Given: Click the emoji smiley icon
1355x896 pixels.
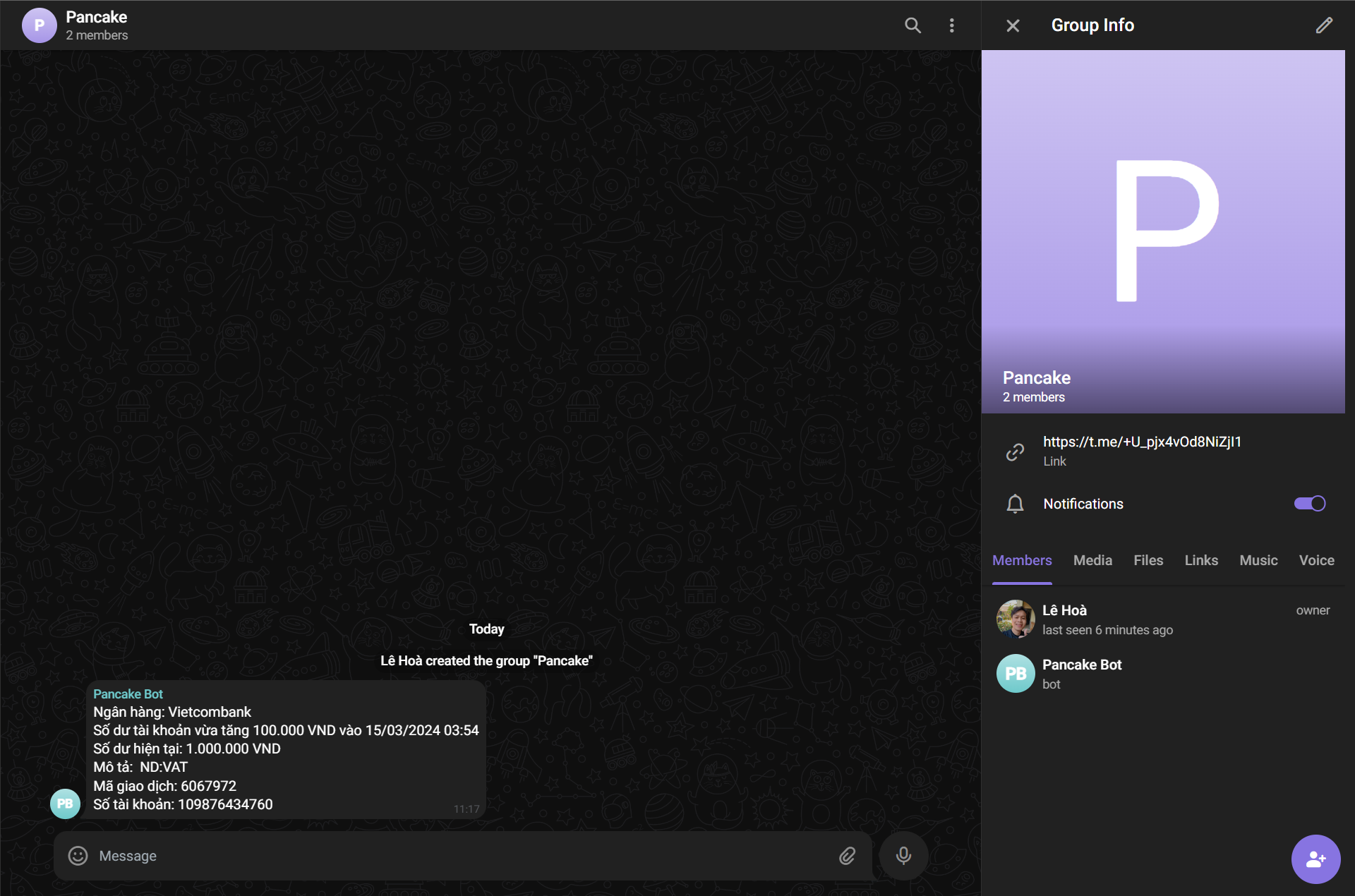Looking at the screenshot, I should tap(78, 856).
